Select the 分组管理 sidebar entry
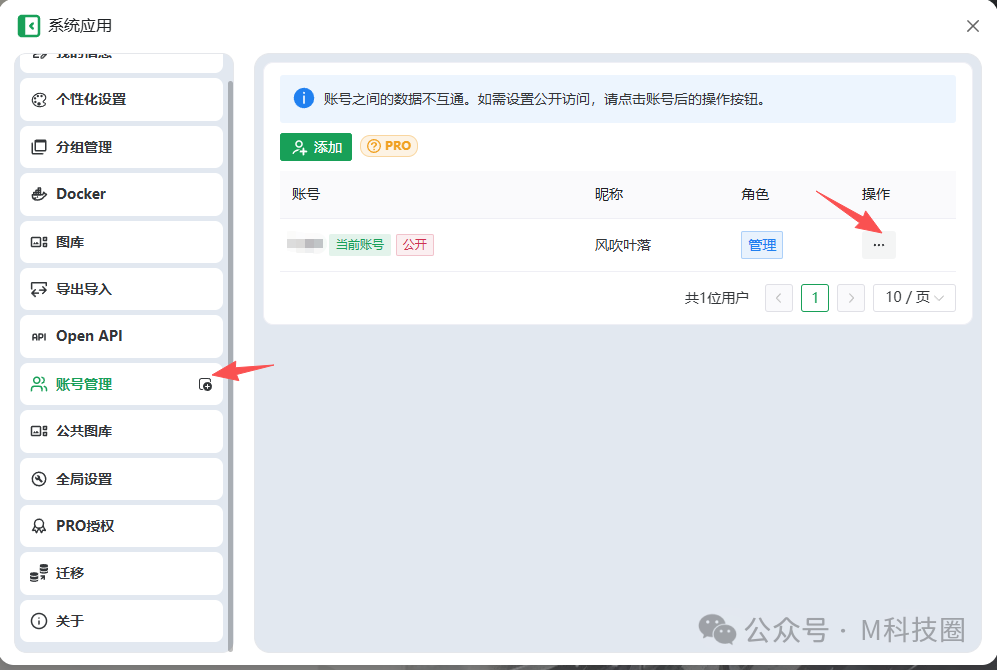The image size is (997, 670). click(x=85, y=147)
